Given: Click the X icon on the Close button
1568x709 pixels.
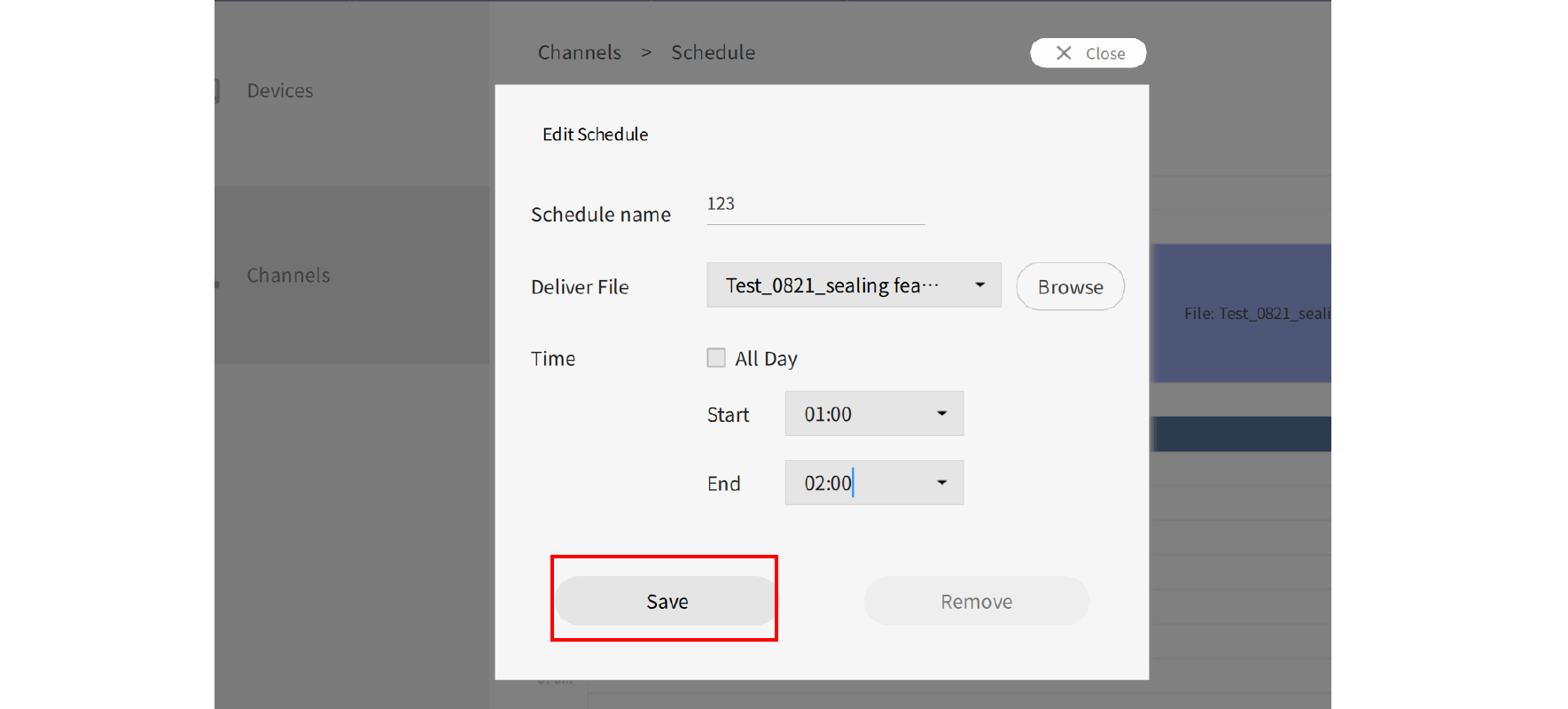Looking at the screenshot, I should click(x=1064, y=53).
